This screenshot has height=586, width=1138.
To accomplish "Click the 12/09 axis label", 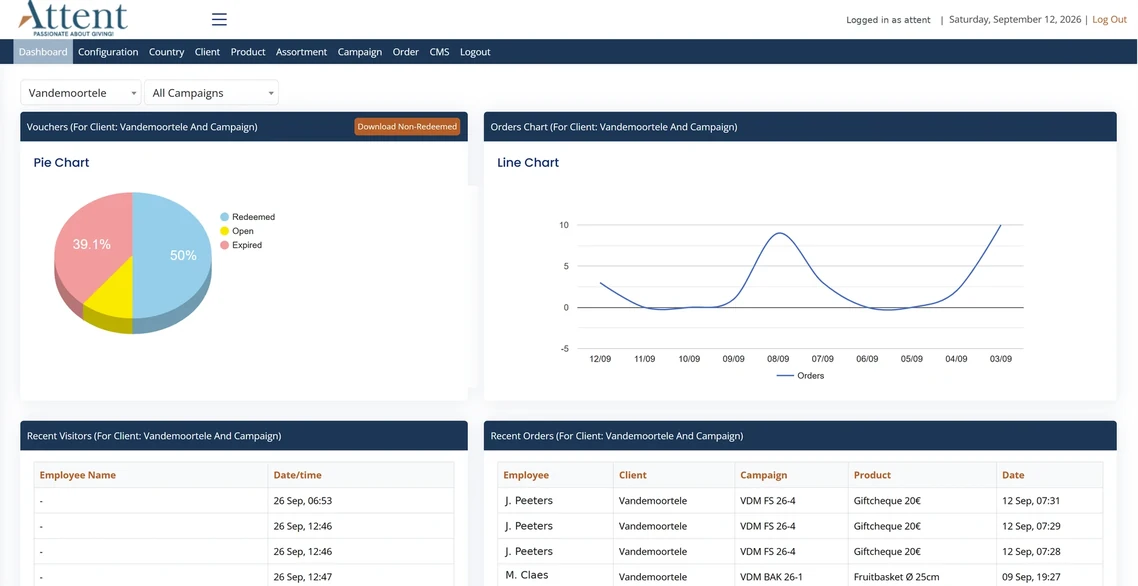I will point(600,359).
